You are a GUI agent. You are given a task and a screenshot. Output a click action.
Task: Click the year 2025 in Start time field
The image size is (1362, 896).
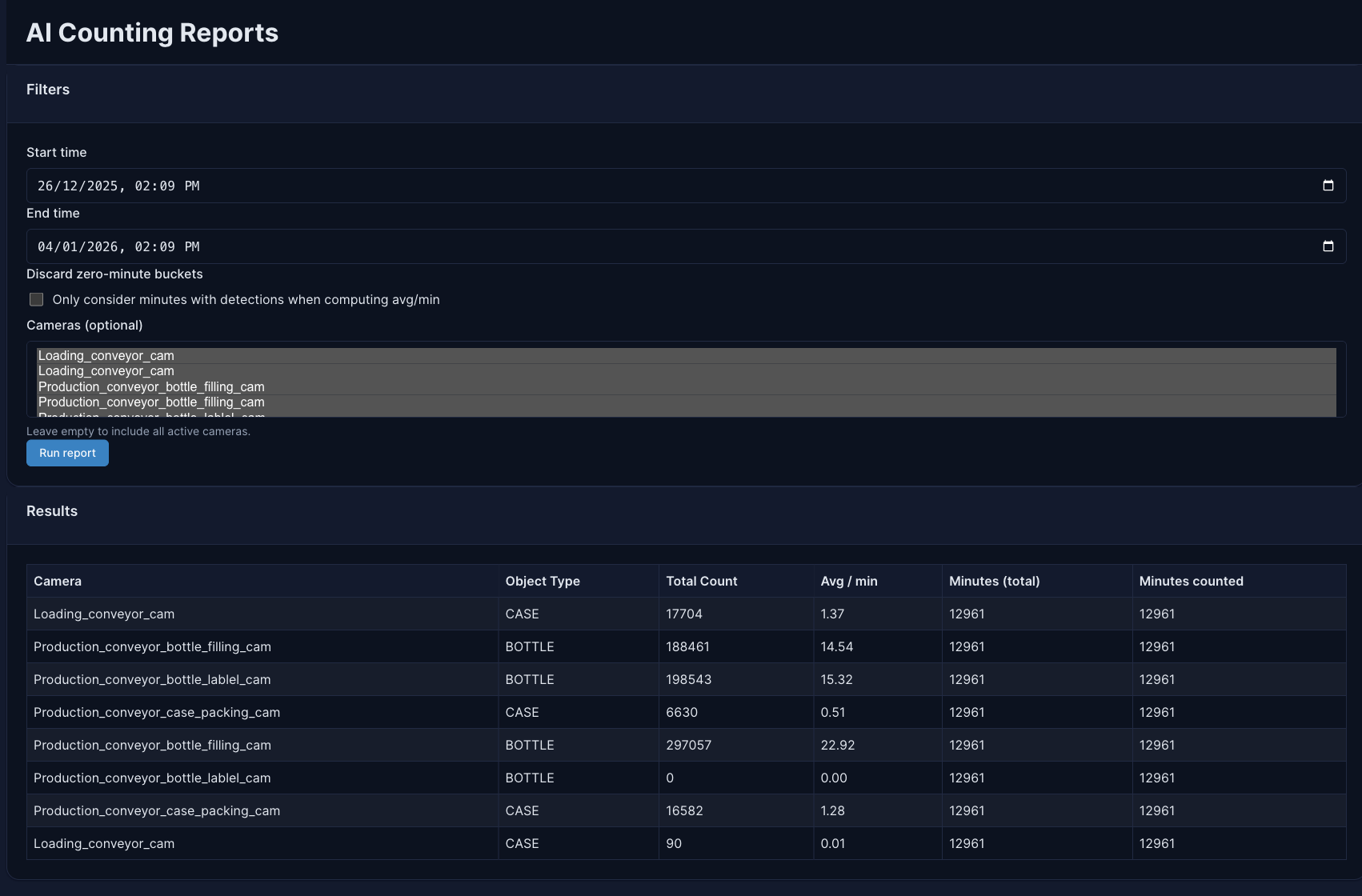pos(102,186)
